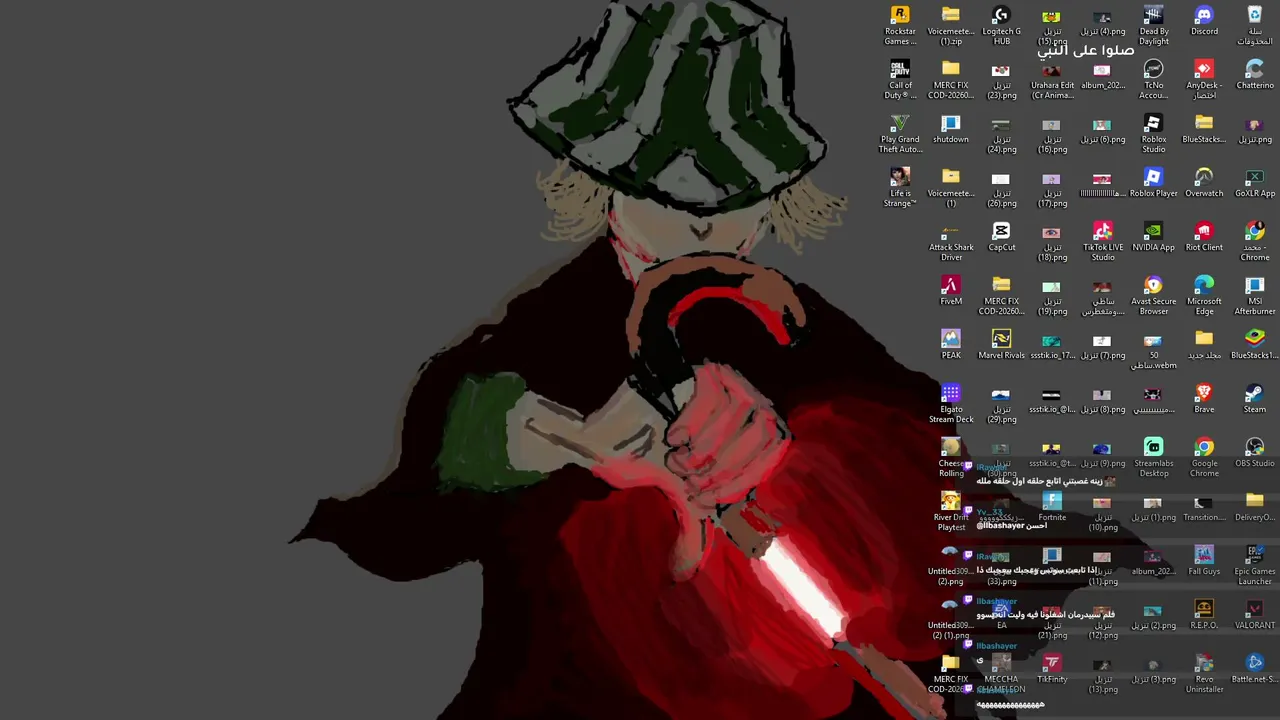Click the R.E.P.O. game shortcut

1204,614
